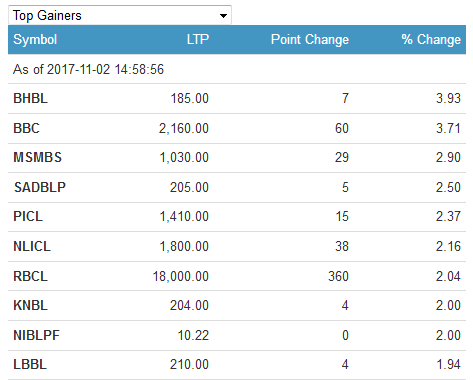Viewport: 473px width, 380px height.
Task: Open the LBBL stock symbol
Action: pyautogui.click(x=30, y=364)
